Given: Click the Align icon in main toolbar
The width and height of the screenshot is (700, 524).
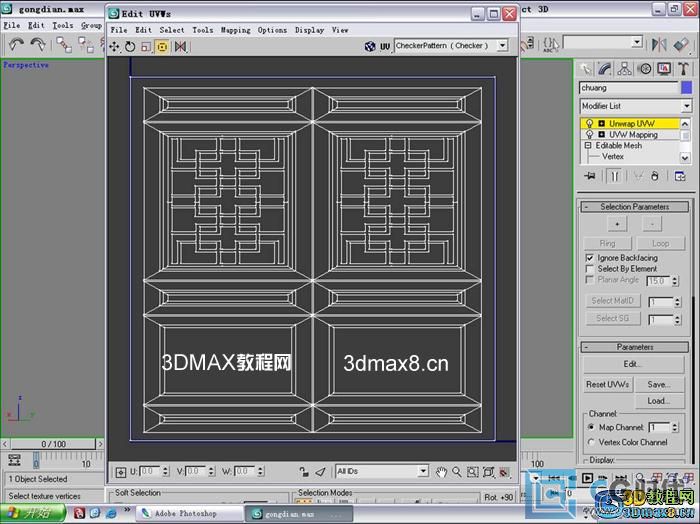Looking at the screenshot, I should [x=681, y=44].
